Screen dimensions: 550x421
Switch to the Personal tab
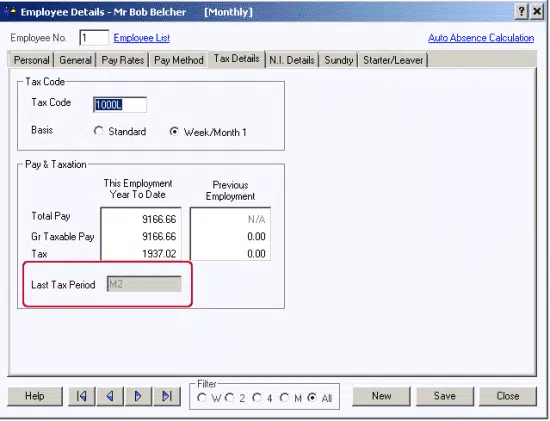pyautogui.click(x=31, y=60)
